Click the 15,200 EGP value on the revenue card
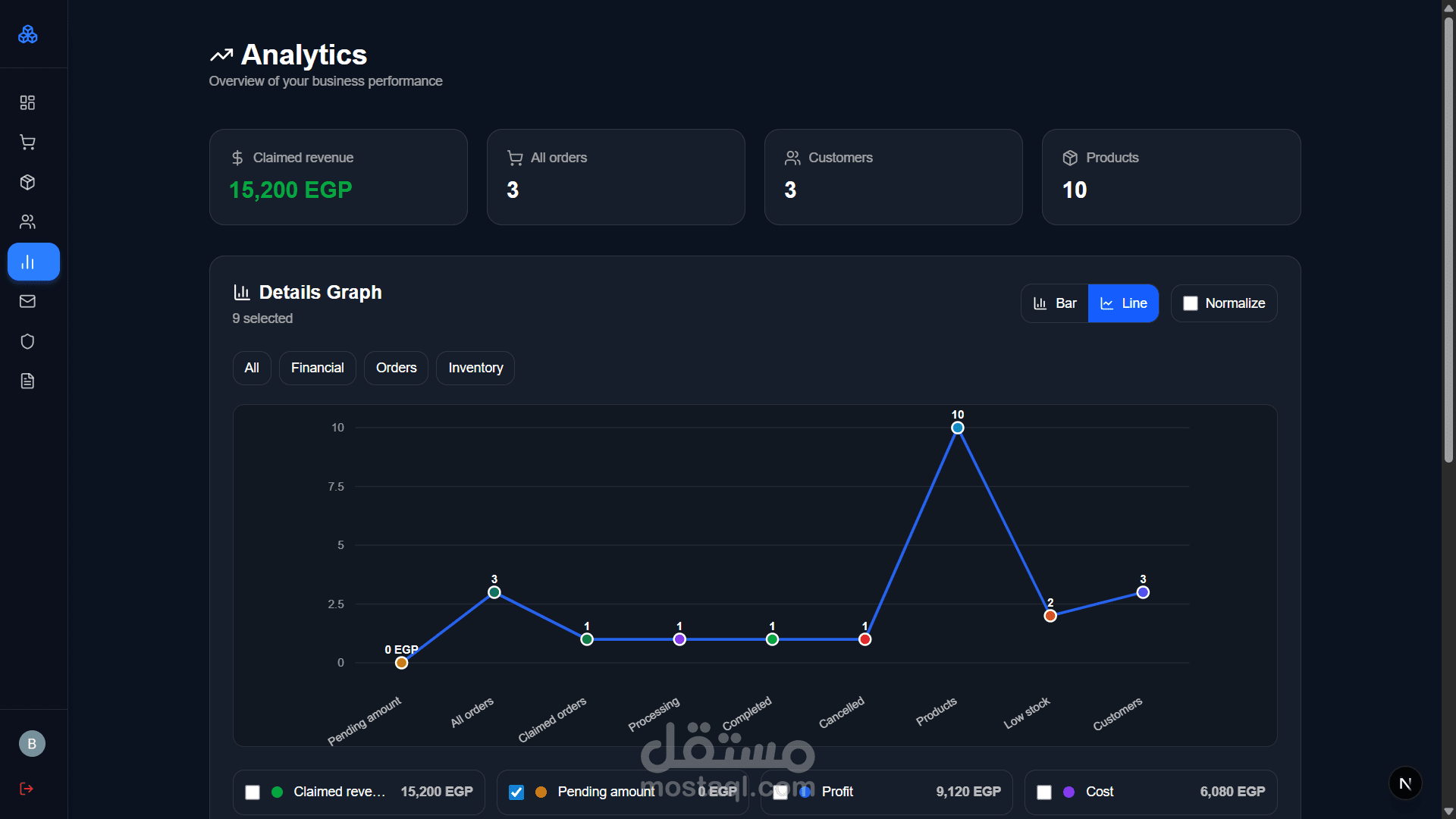The image size is (1456, 819). coord(290,190)
